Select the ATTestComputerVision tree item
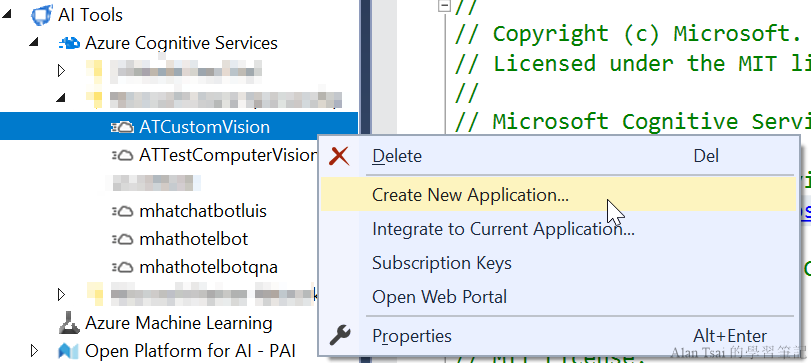811x363 pixels. coord(228,155)
